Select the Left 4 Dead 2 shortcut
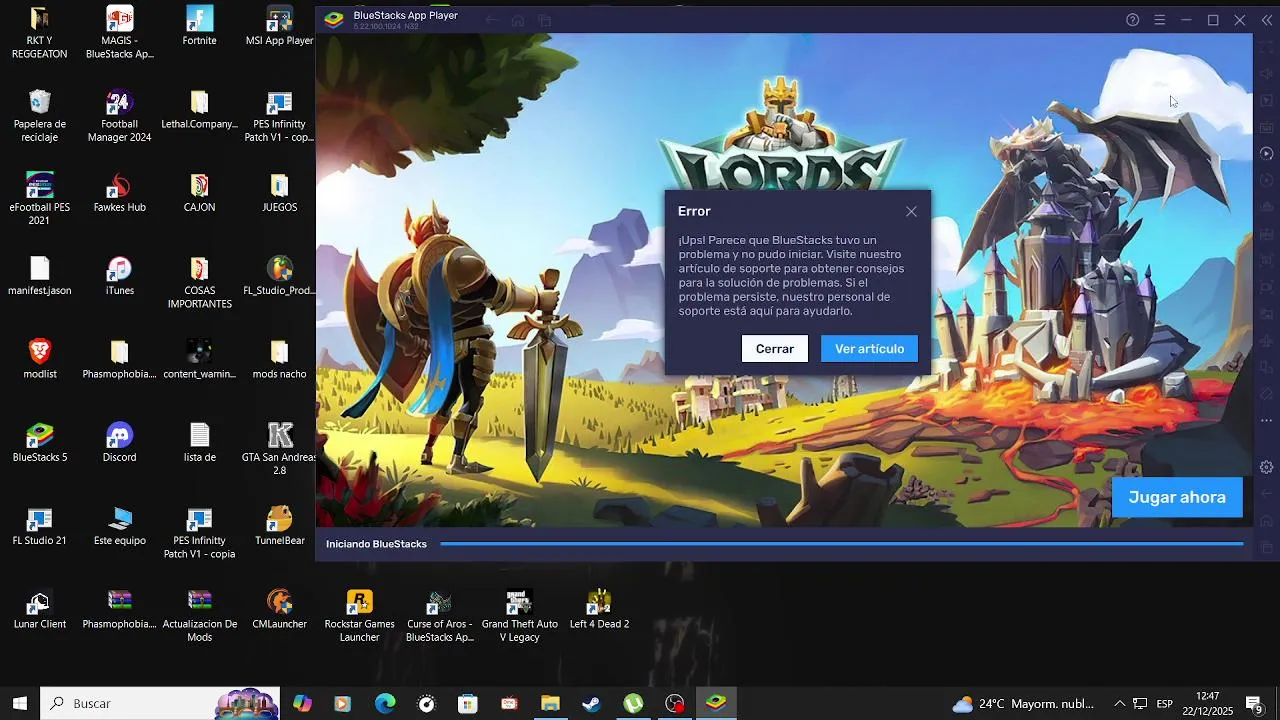 pos(600,608)
